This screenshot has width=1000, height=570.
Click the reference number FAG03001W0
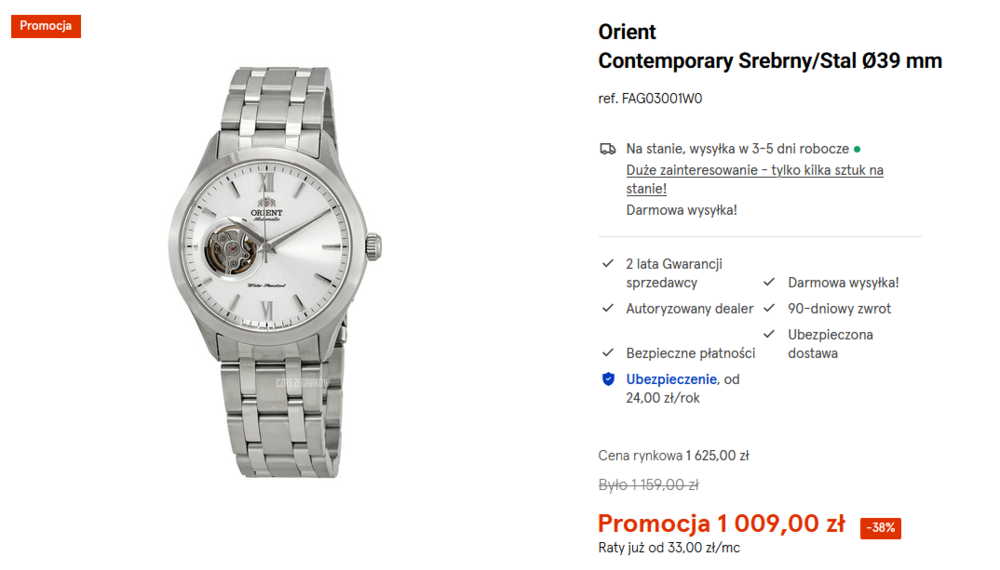pos(650,99)
